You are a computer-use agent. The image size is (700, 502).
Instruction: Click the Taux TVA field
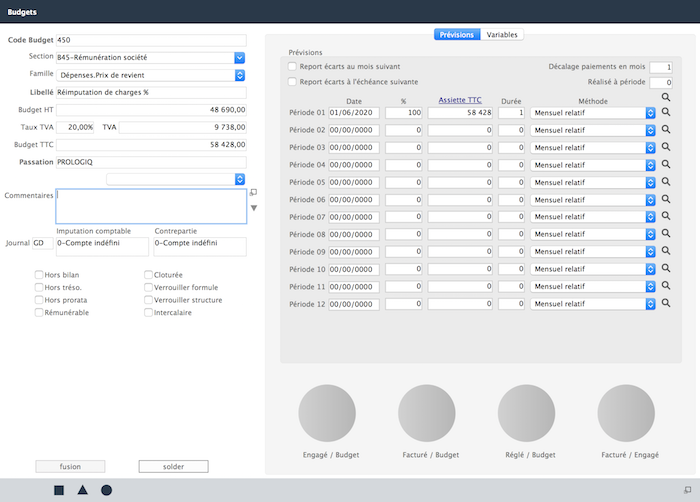75,127
